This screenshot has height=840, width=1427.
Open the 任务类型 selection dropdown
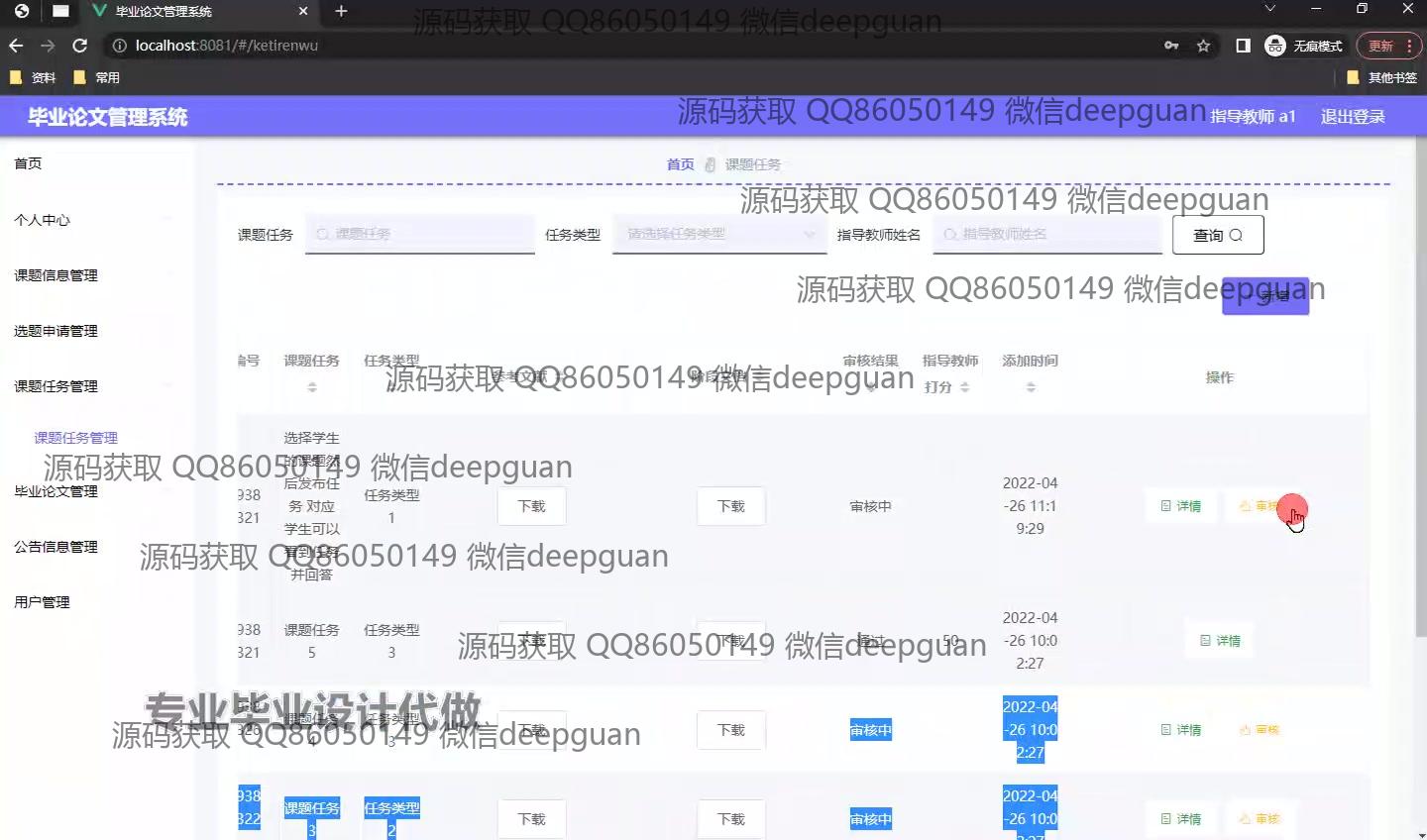pos(718,235)
